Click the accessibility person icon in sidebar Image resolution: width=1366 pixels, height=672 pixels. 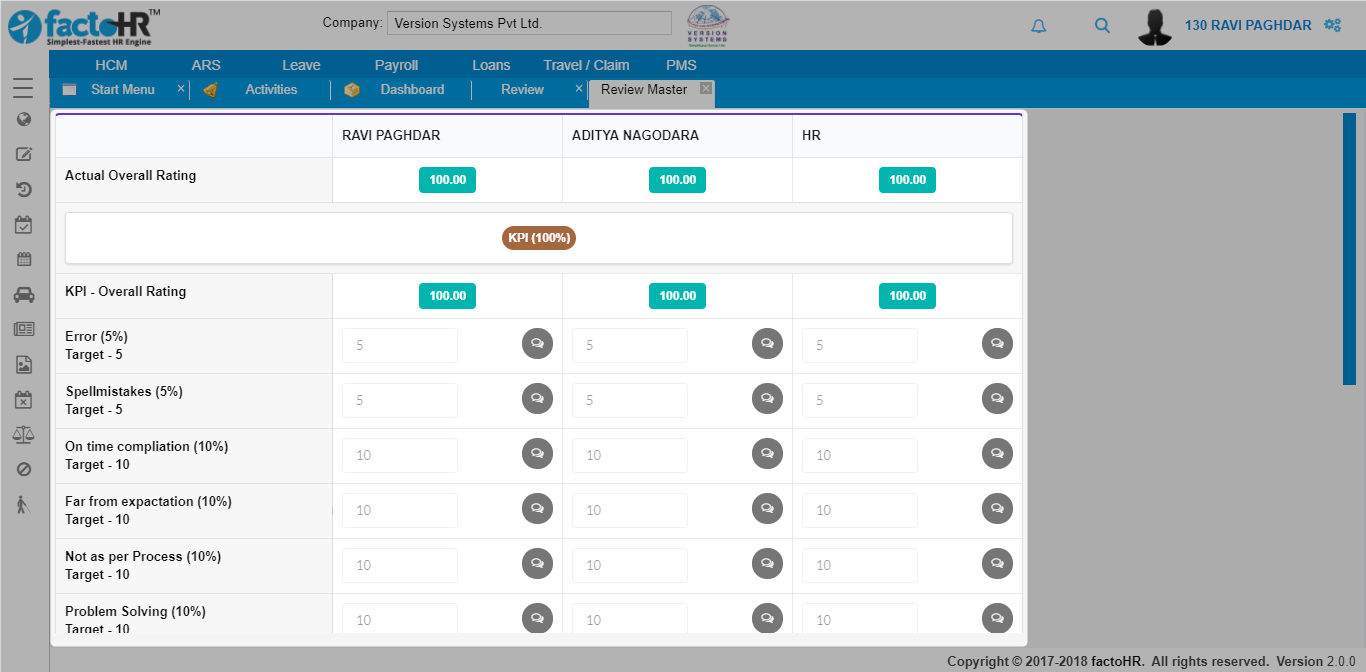click(x=23, y=504)
